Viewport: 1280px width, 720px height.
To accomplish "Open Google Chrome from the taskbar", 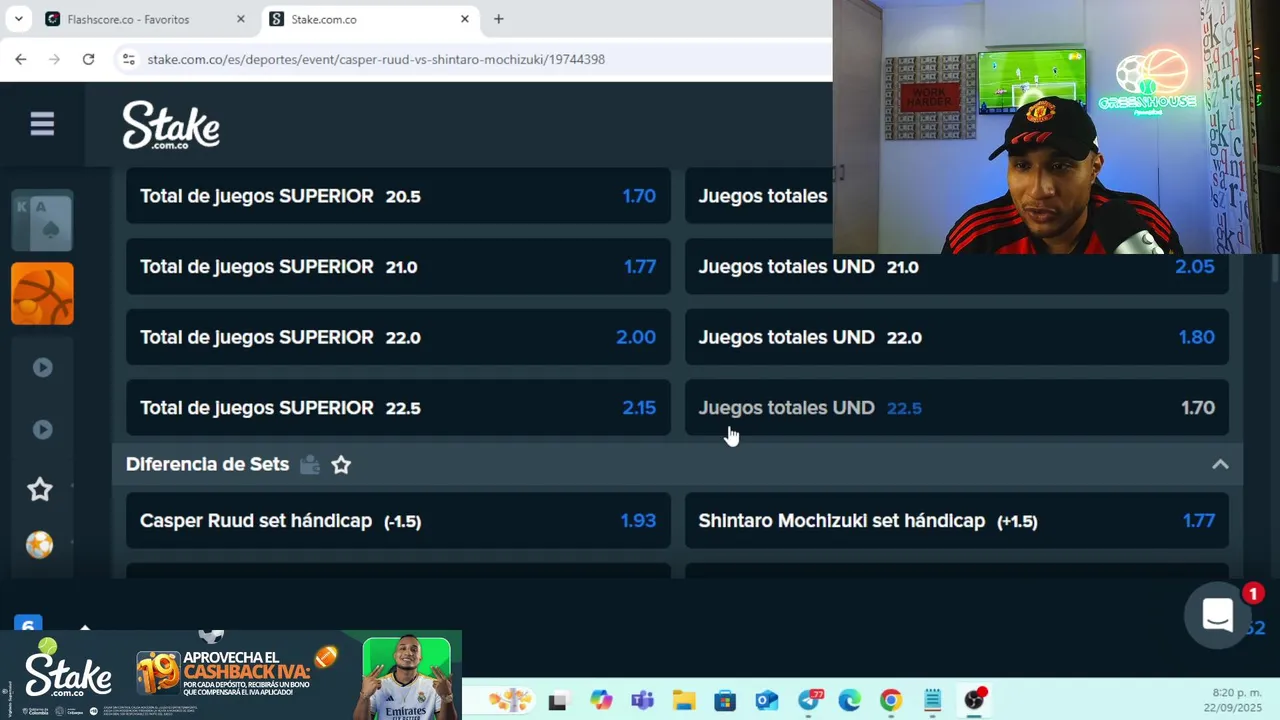I will (x=891, y=700).
